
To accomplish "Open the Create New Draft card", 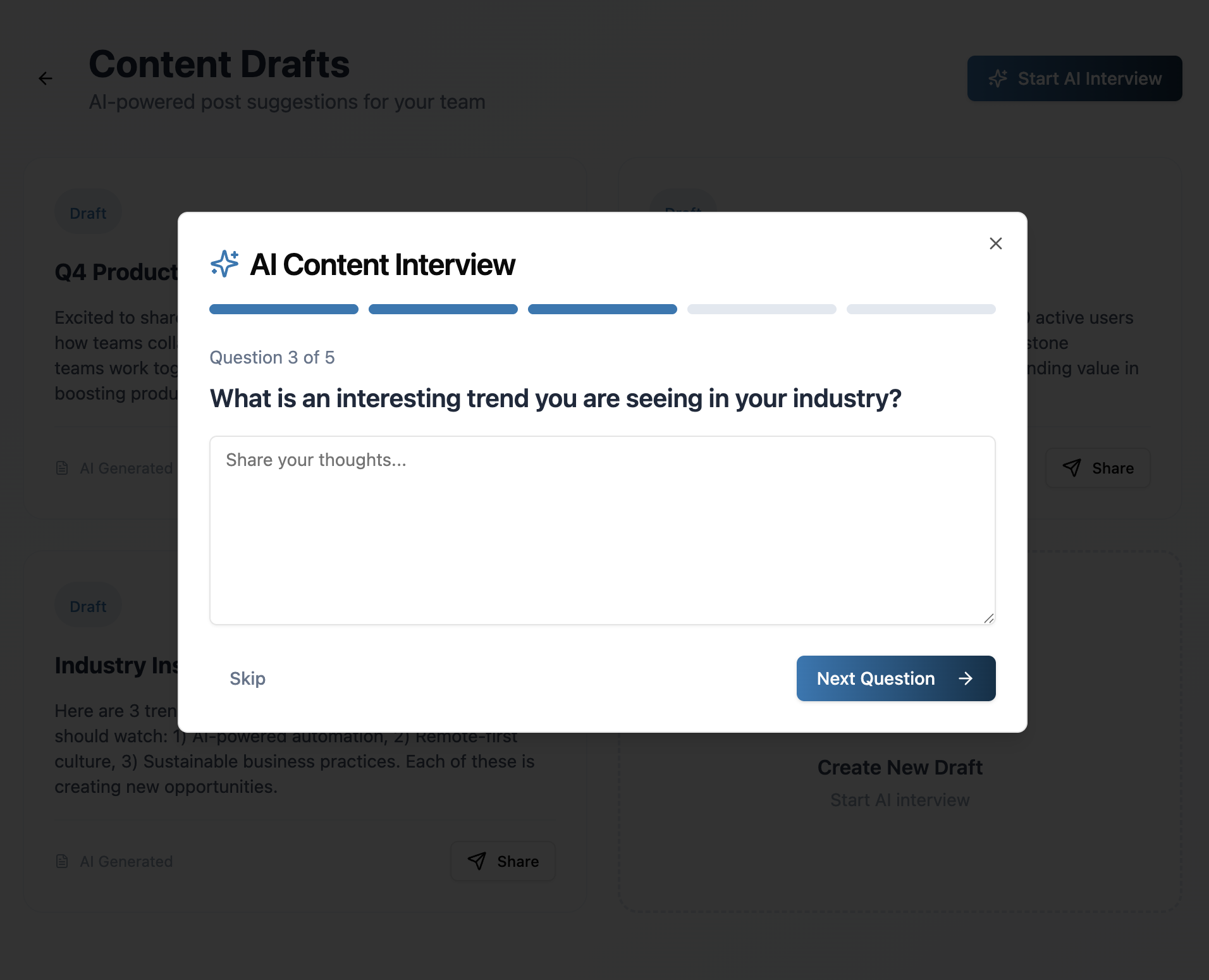I will point(900,732).
